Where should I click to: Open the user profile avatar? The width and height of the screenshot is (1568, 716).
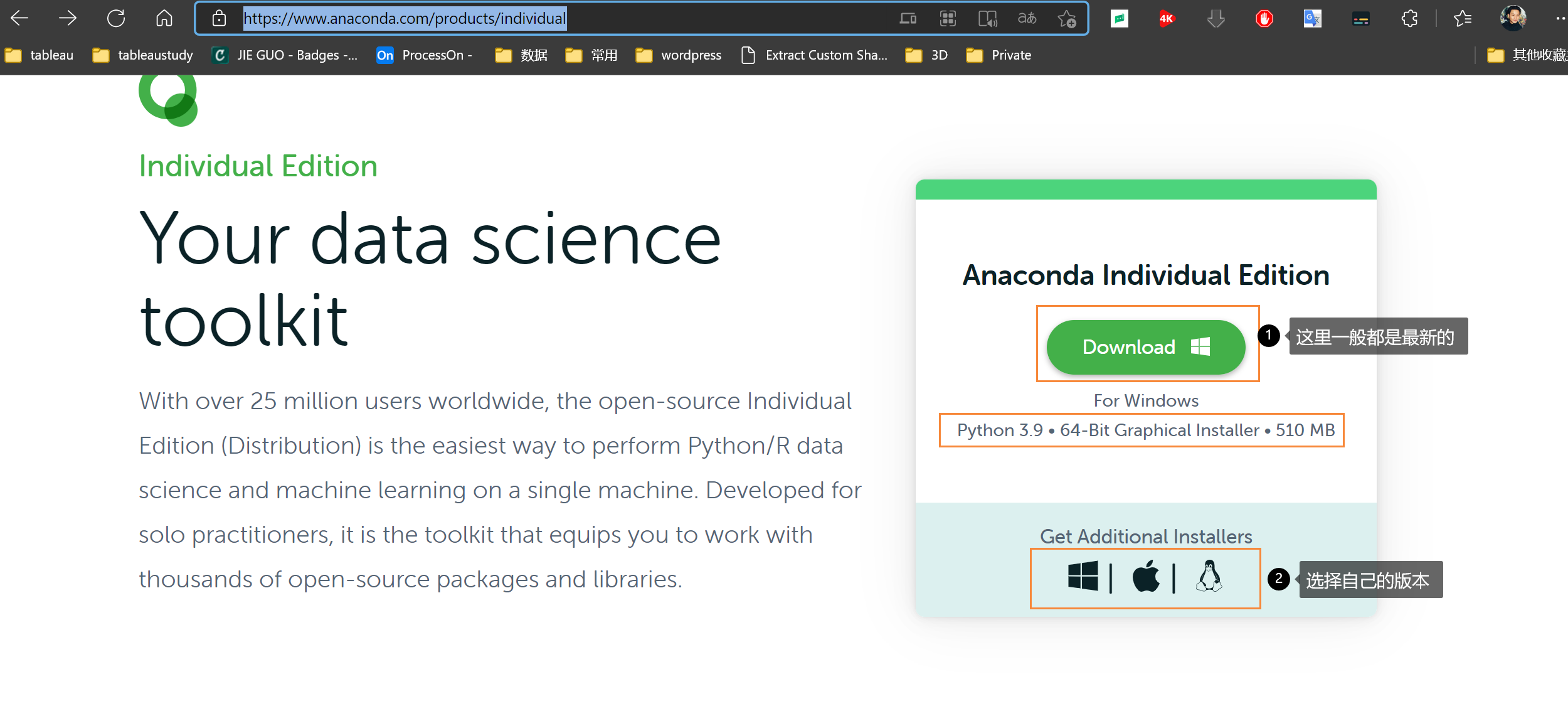click(x=1513, y=18)
